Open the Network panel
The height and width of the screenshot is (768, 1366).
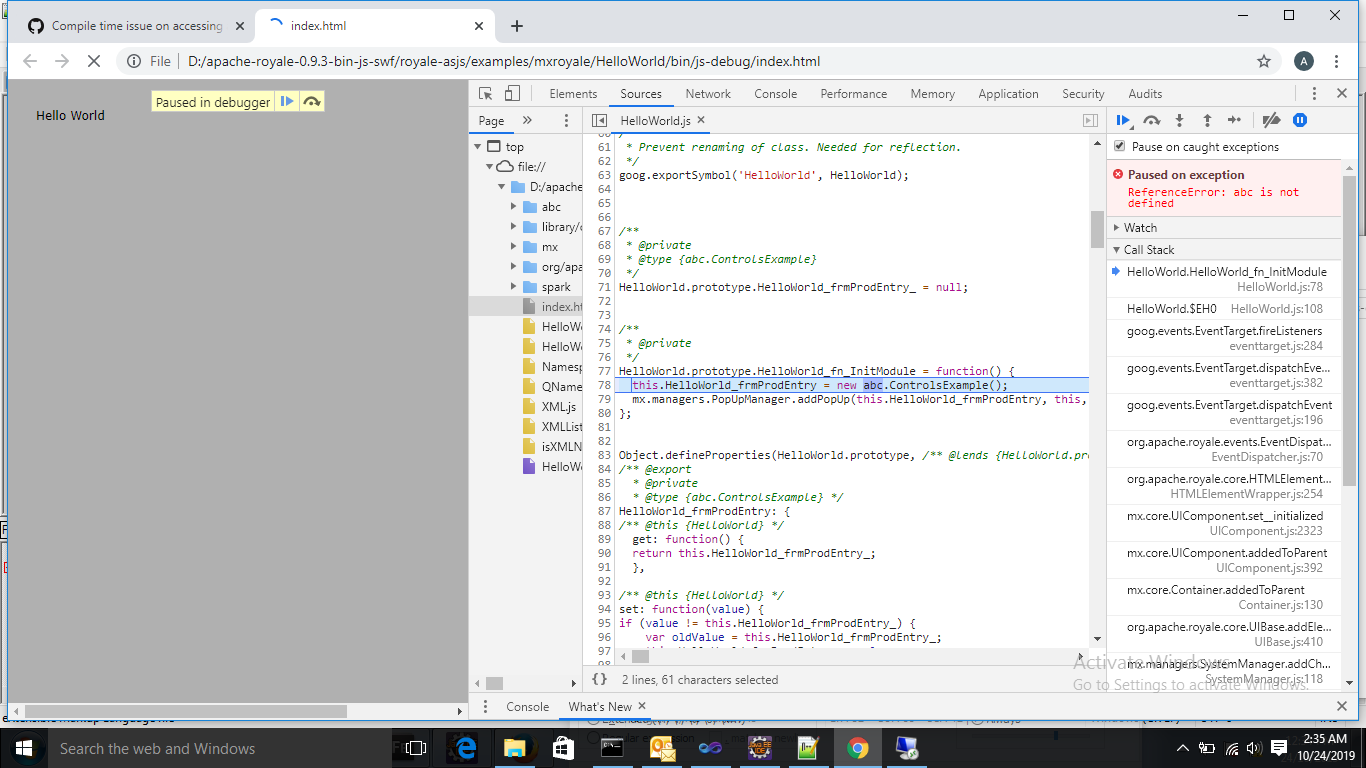click(708, 93)
